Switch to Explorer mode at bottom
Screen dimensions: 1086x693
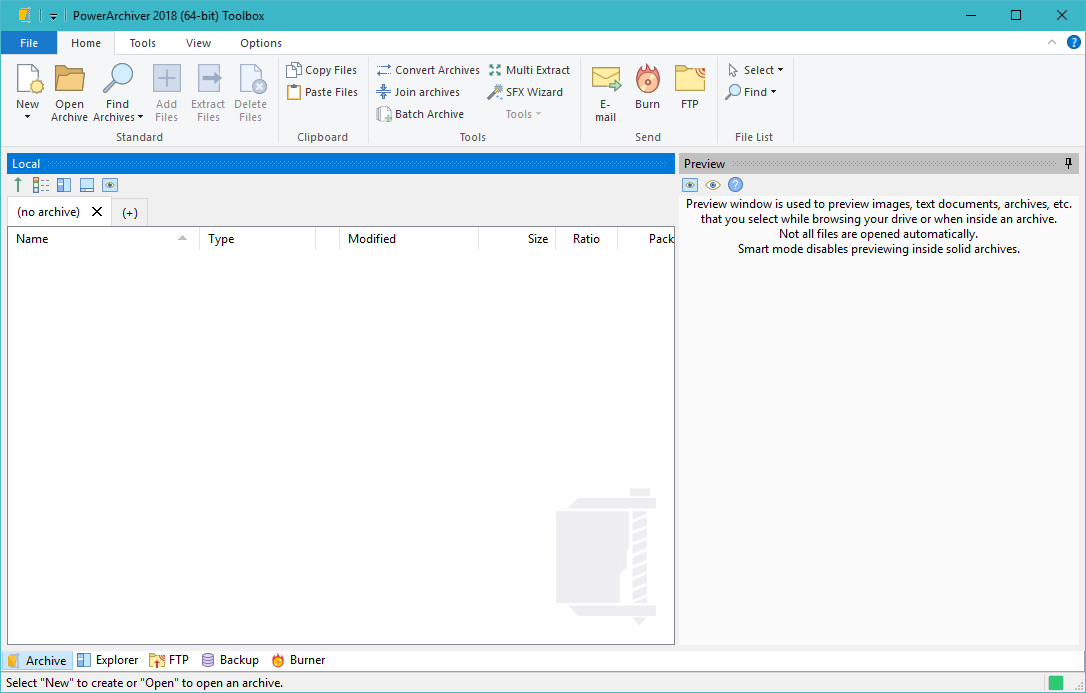[x=107, y=660]
